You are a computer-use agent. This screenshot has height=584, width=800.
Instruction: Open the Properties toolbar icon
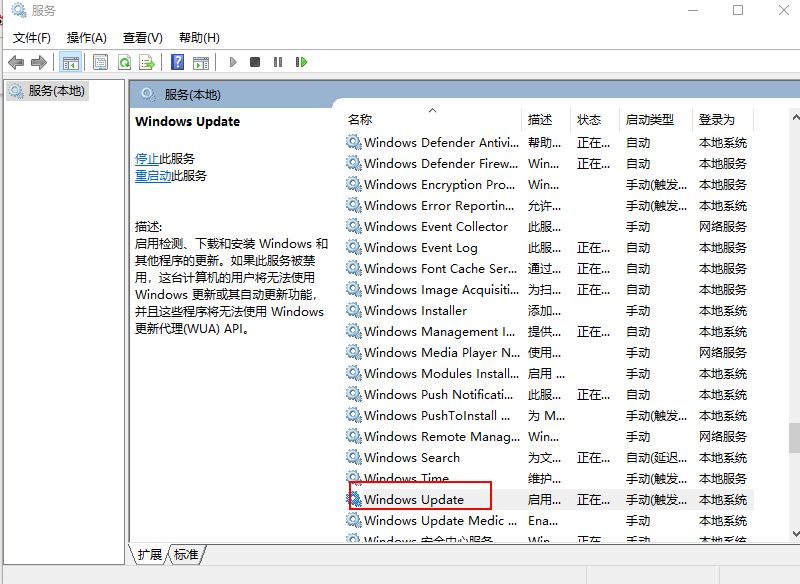pyautogui.click(x=101, y=62)
